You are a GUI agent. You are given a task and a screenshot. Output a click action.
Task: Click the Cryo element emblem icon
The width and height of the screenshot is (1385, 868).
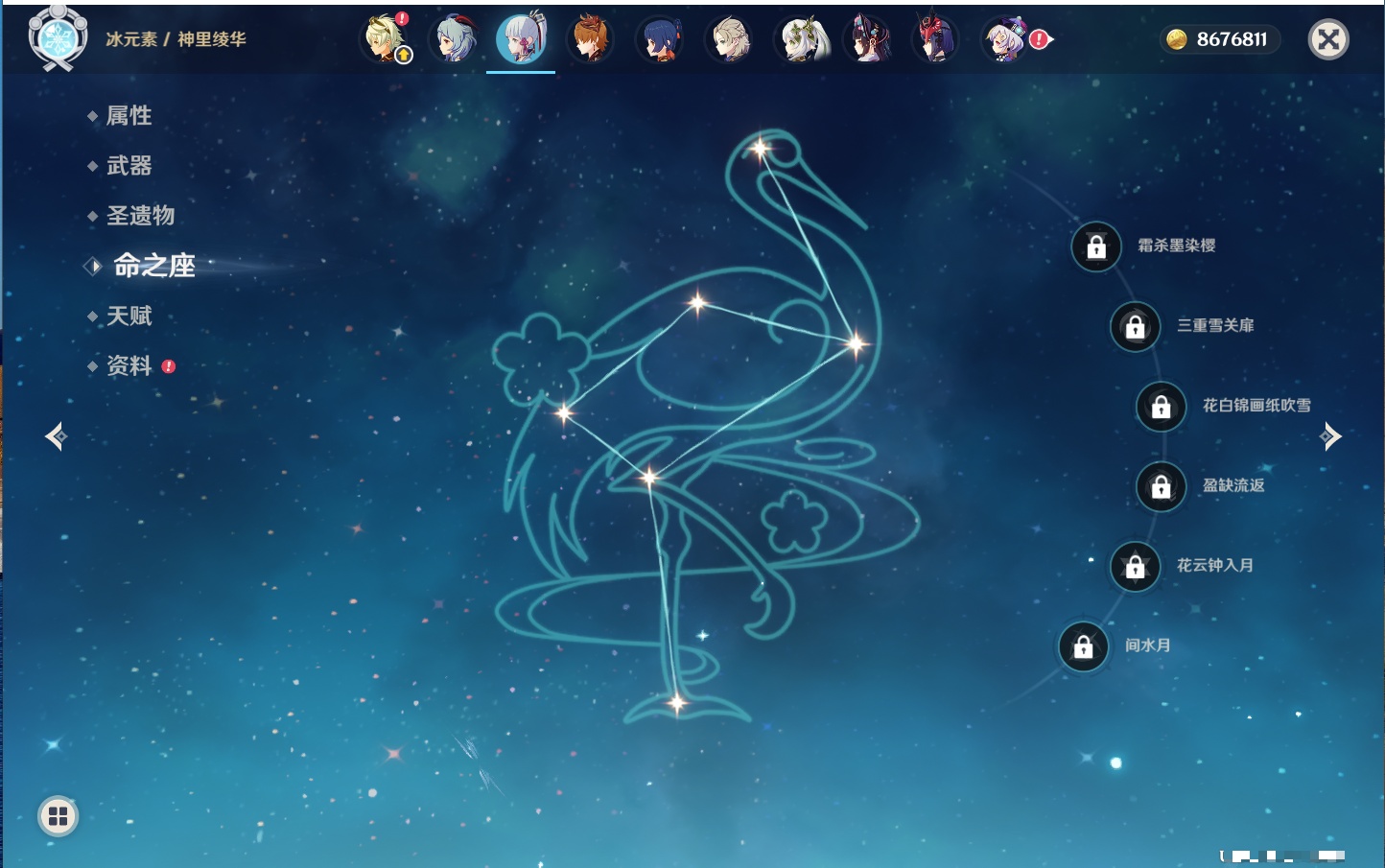pyautogui.click(x=58, y=39)
